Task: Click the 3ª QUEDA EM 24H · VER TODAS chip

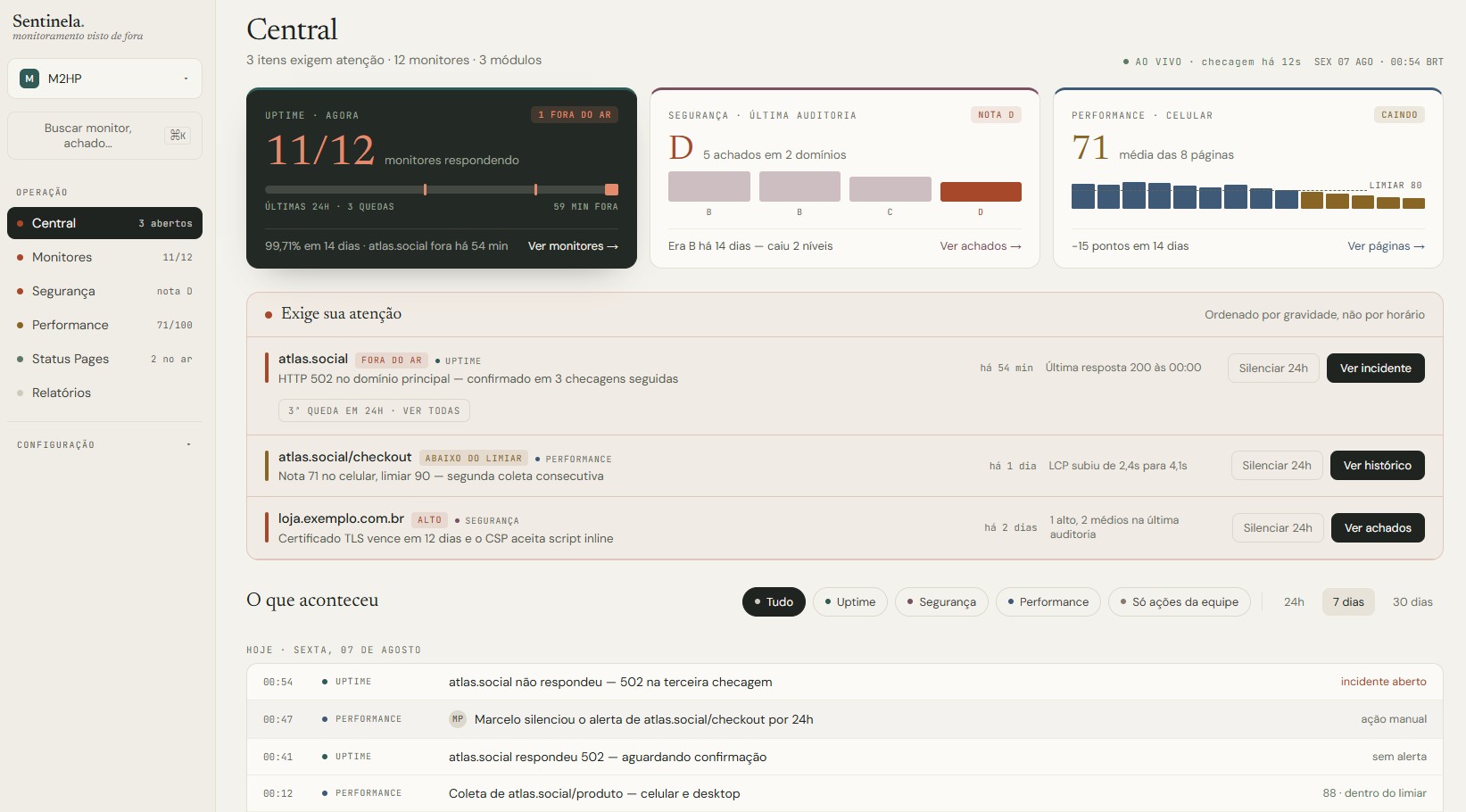Action: 374,410
